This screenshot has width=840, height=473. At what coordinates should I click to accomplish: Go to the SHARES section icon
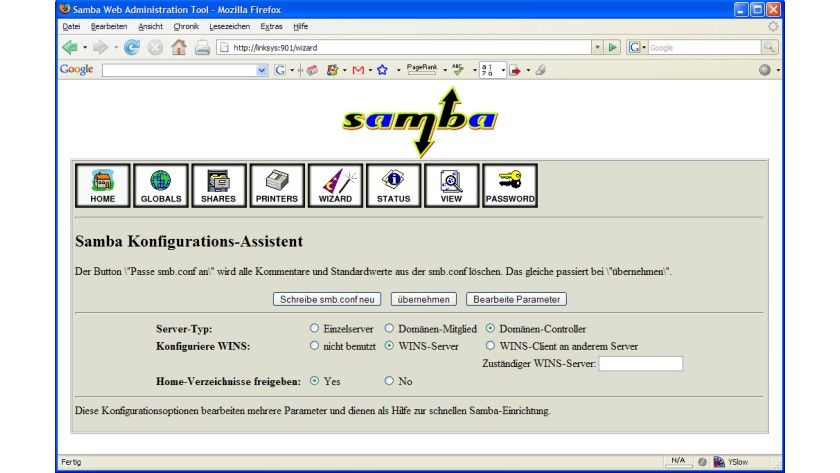coord(219,185)
